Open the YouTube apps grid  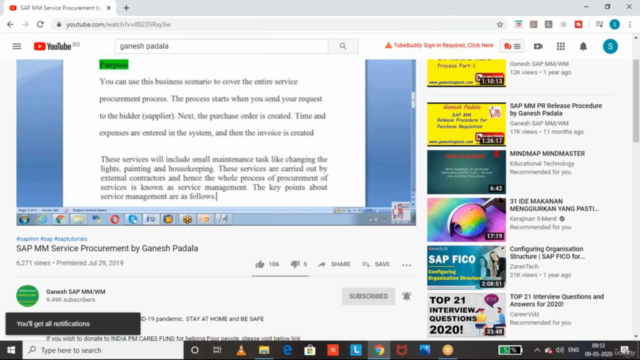coord(561,46)
